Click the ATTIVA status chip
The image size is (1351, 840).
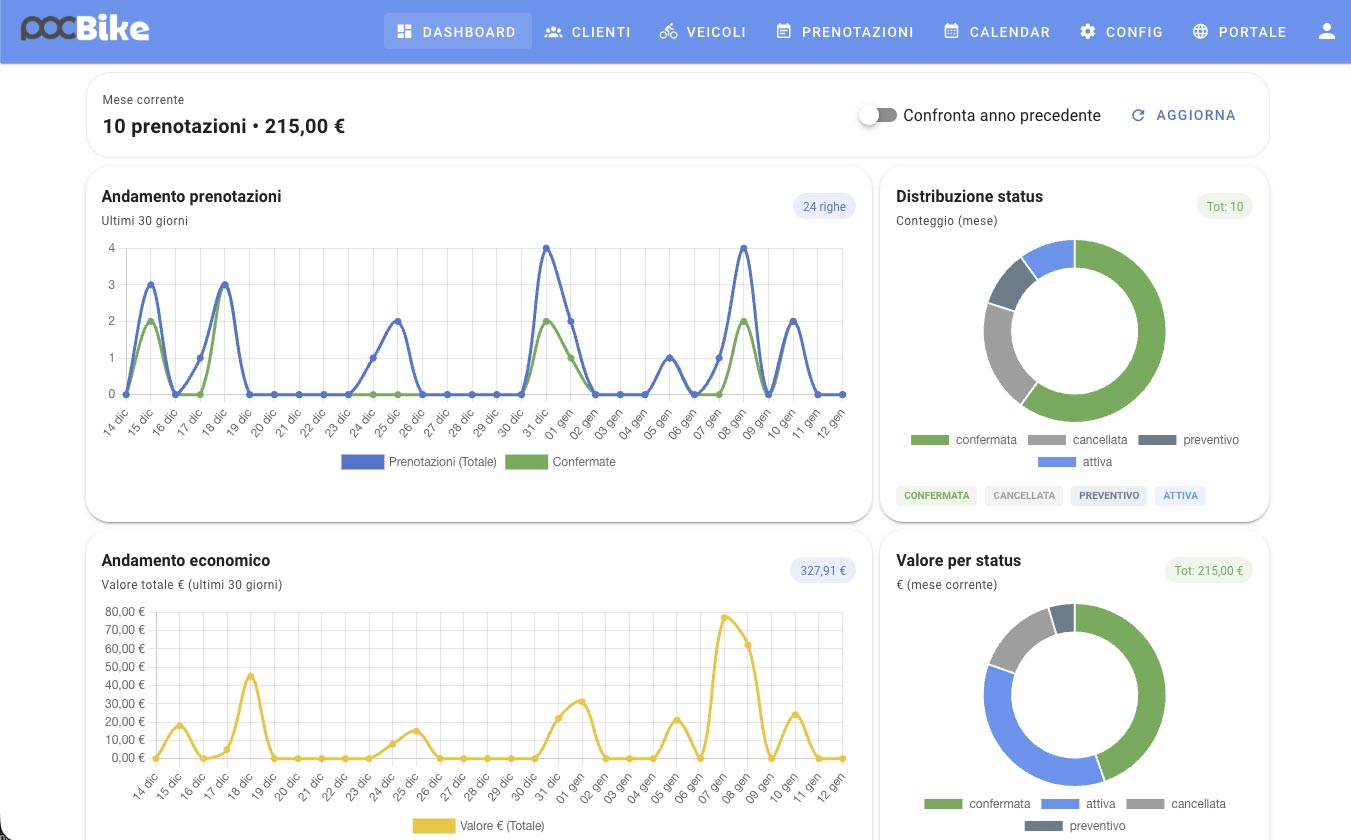point(1180,495)
